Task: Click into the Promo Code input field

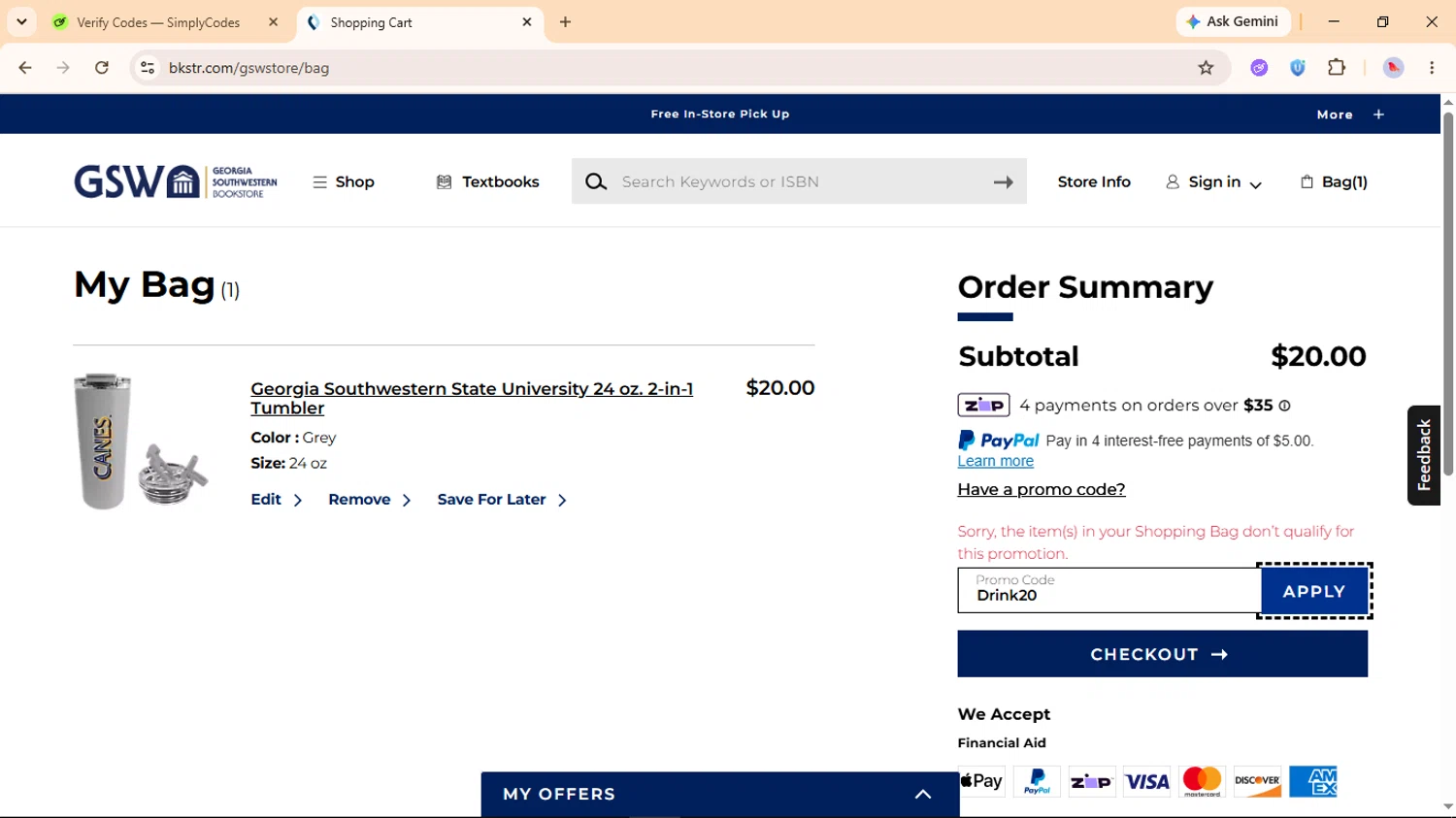Action: pos(1109,590)
